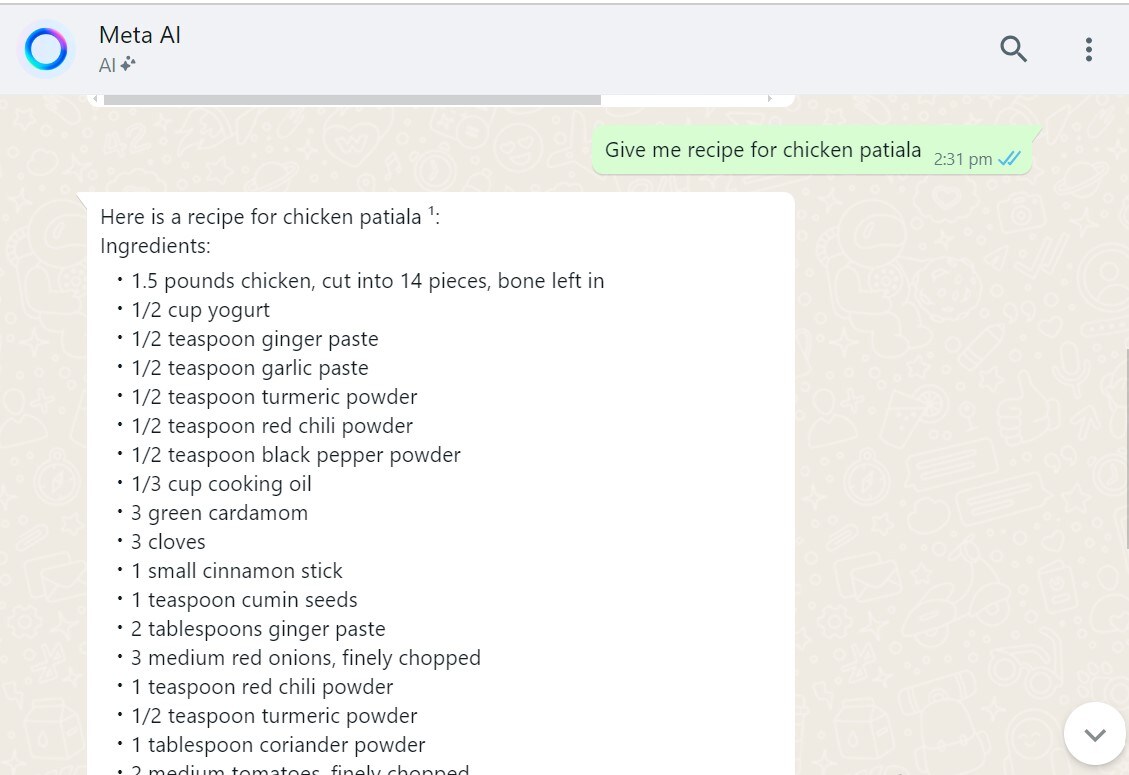
Task: Click the '1/2 cup yogurt' ingredient line
Action: tap(200, 310)
